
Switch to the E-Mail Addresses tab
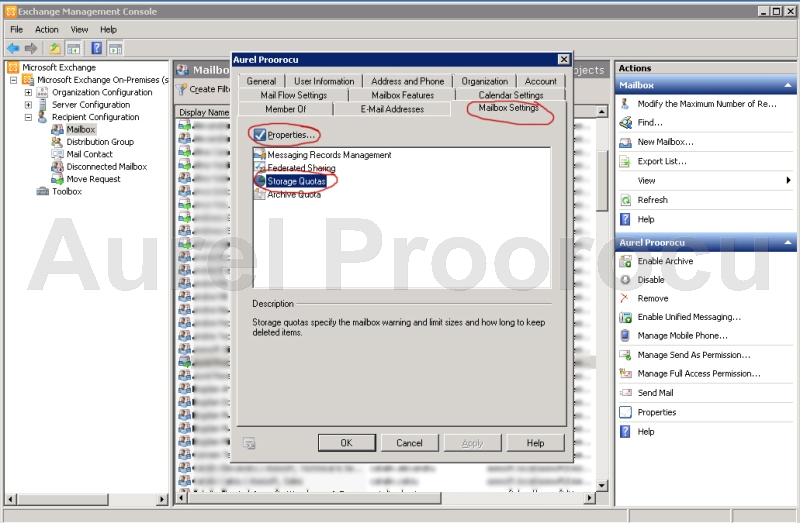(x=392, y=109)
